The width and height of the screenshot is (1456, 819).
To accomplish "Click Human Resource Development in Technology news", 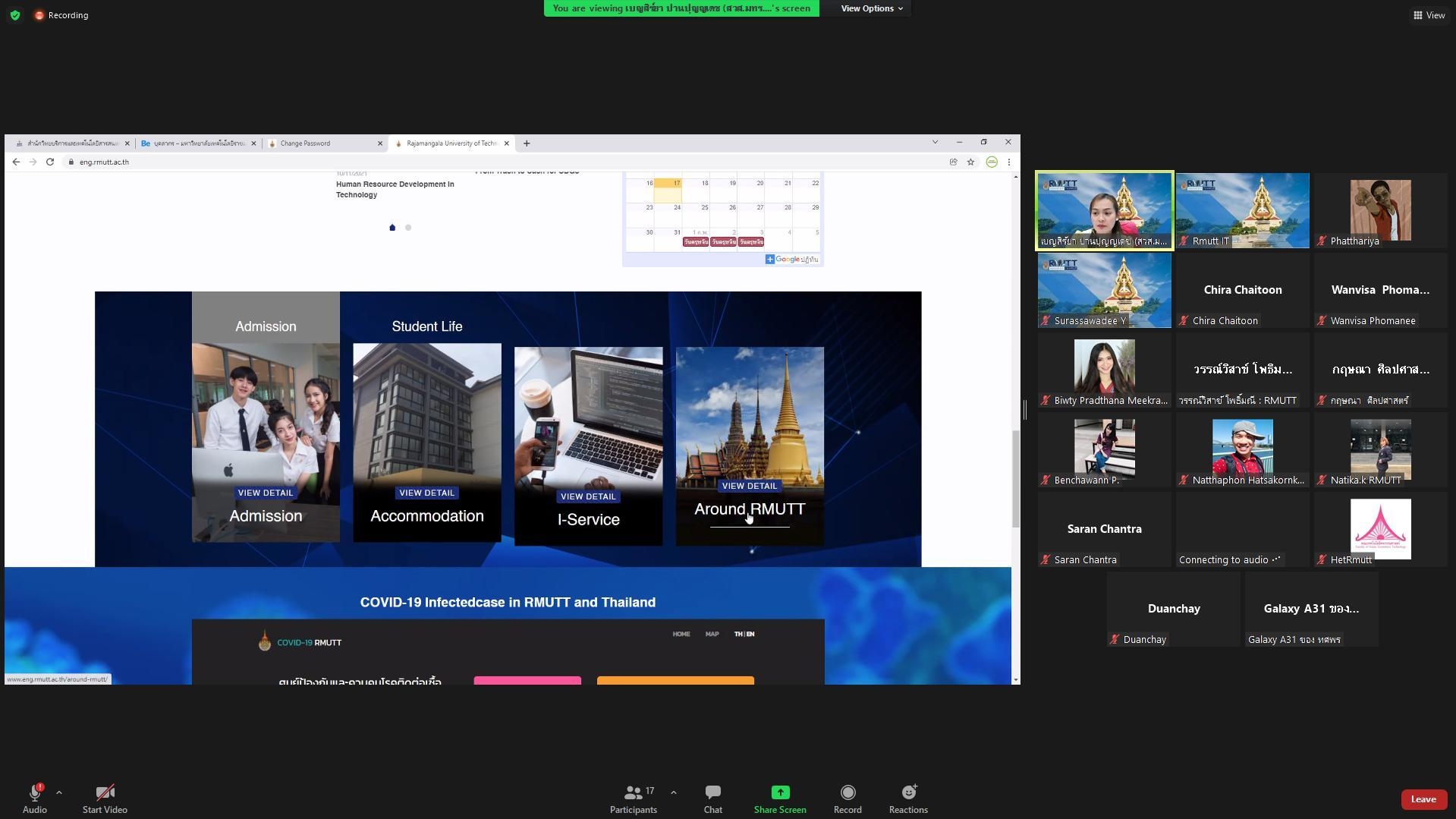I will [395, 190].
